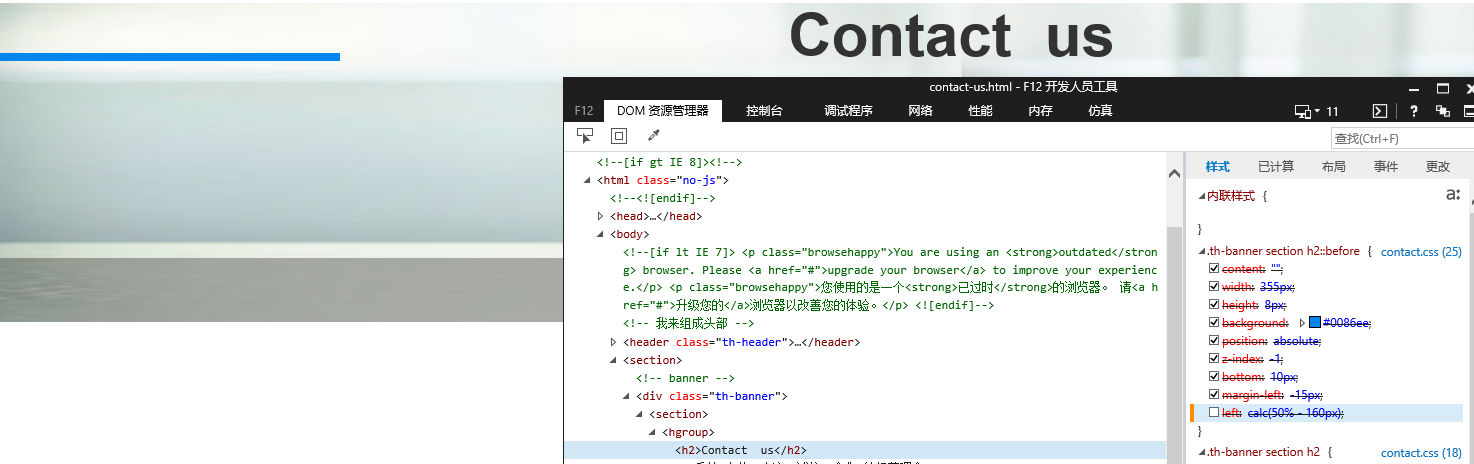The width and height of the screenshot is (1474, 464).
Task: Open the 已计算 computed sub-tab
Action: [1275, 167]
